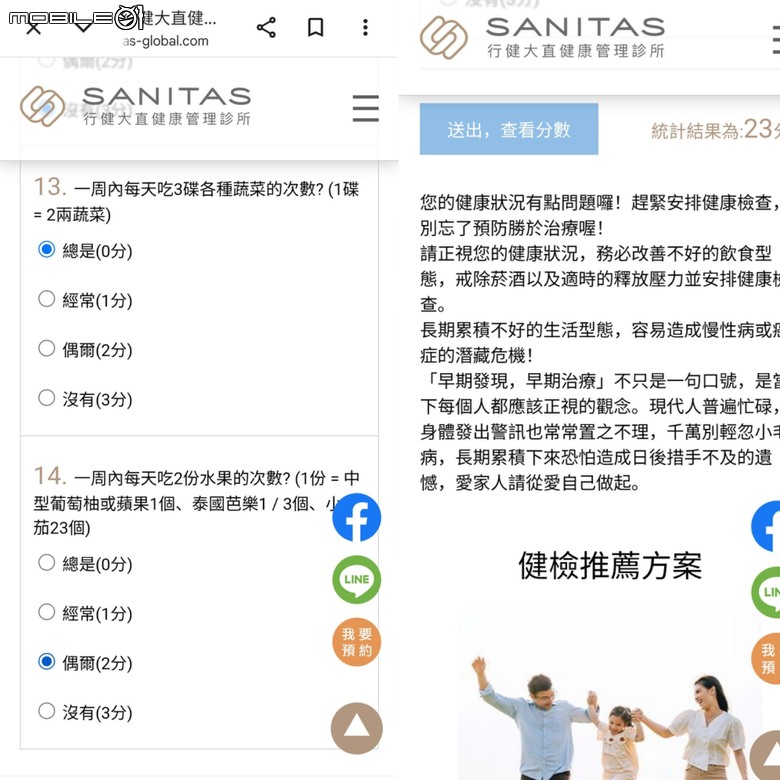Image resolution: width=780 pixels, height=780 pixels.
Task: Click the as-global.com URL in address bar
Action: 166,41
